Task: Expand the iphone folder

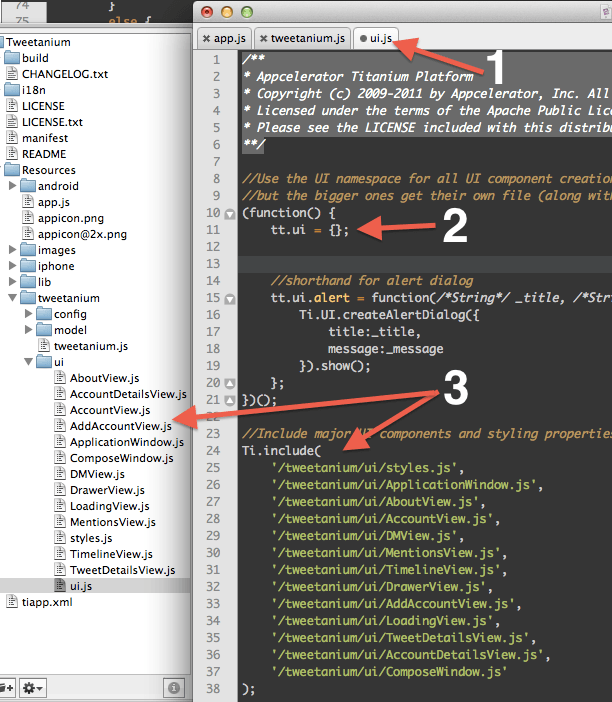Action: [x=13, y=265]
